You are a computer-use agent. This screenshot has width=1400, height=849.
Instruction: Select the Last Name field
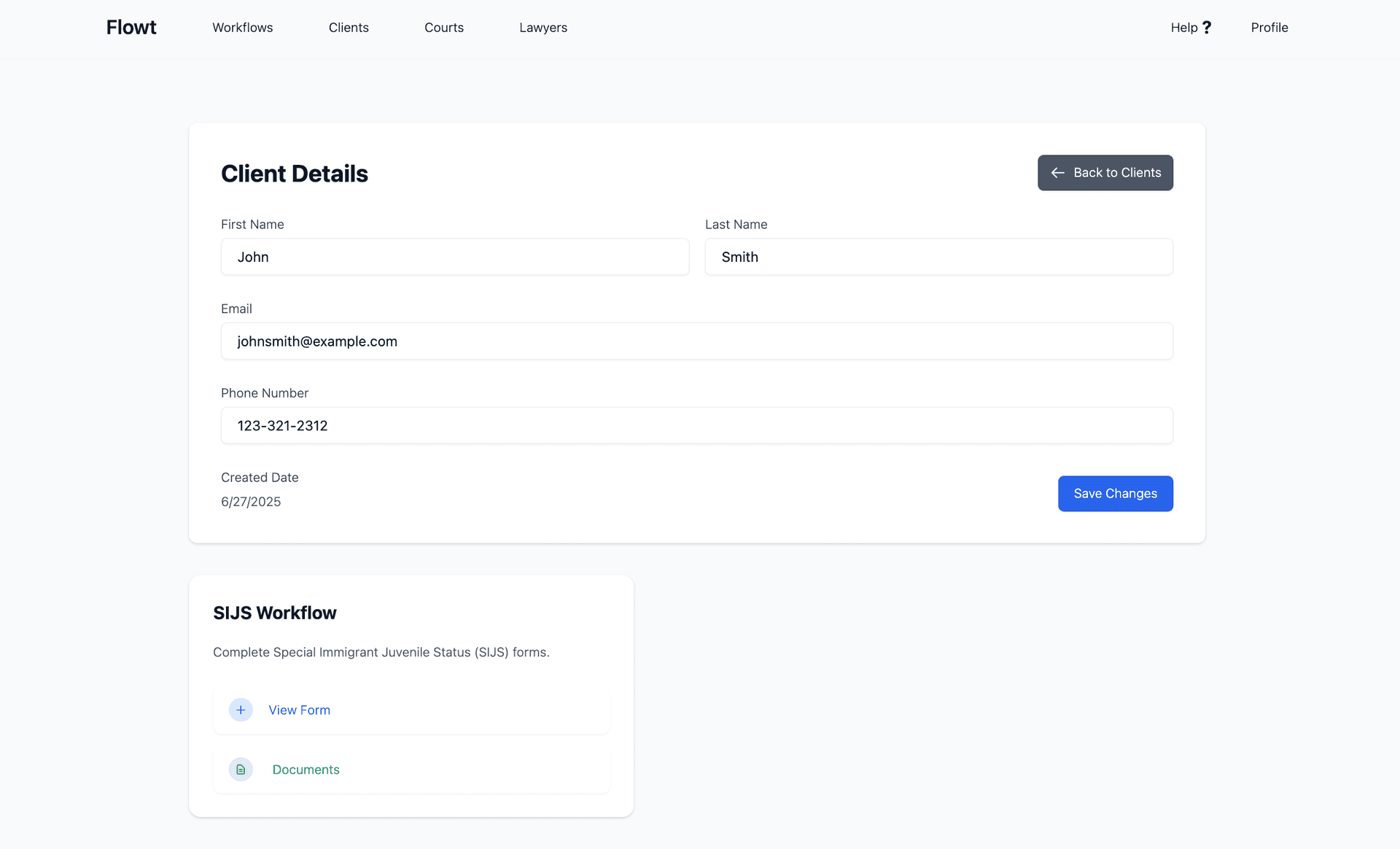tap(938, 257)
